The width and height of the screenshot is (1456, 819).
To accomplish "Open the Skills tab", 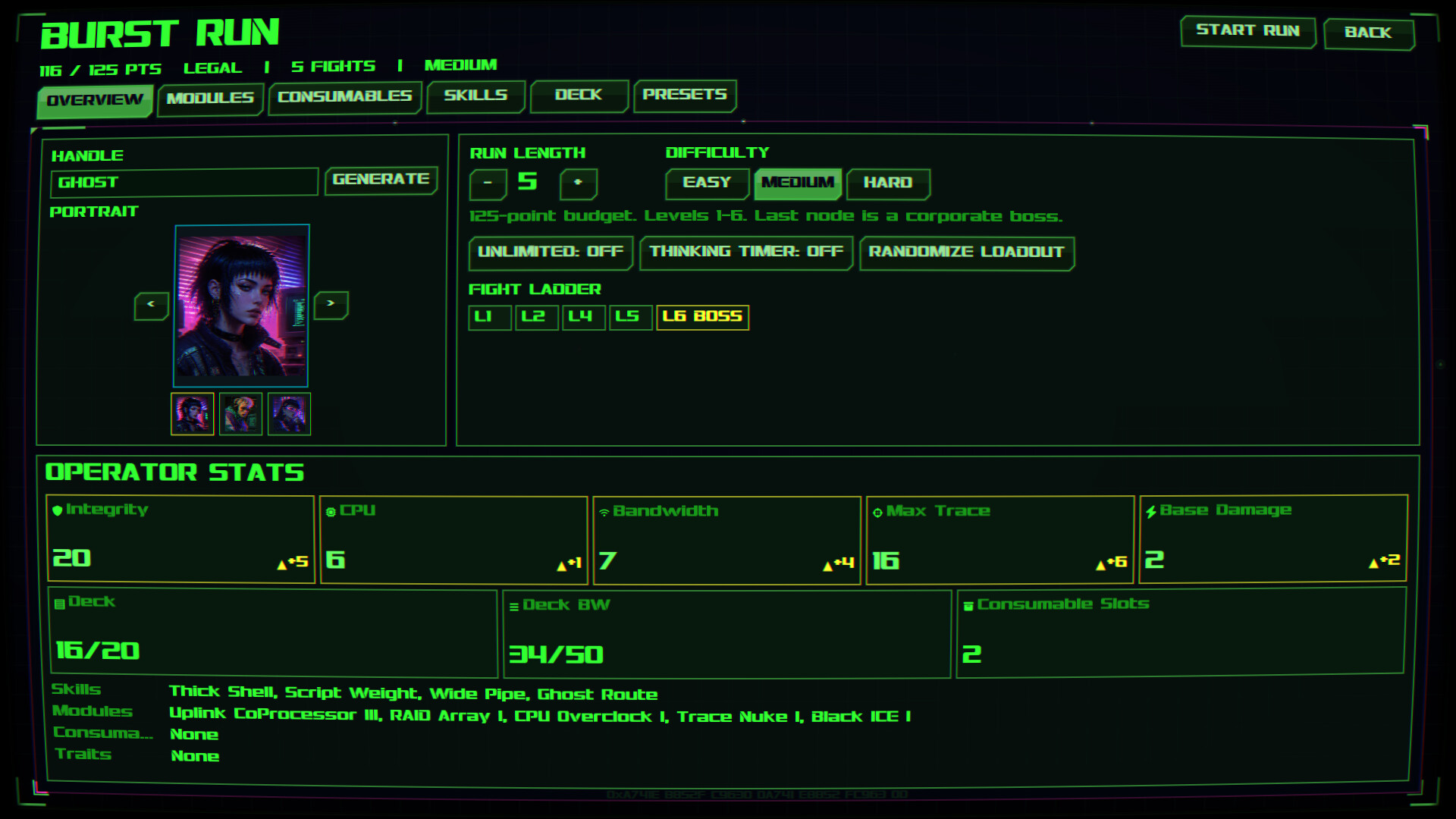I will click(x=475, y=96).
